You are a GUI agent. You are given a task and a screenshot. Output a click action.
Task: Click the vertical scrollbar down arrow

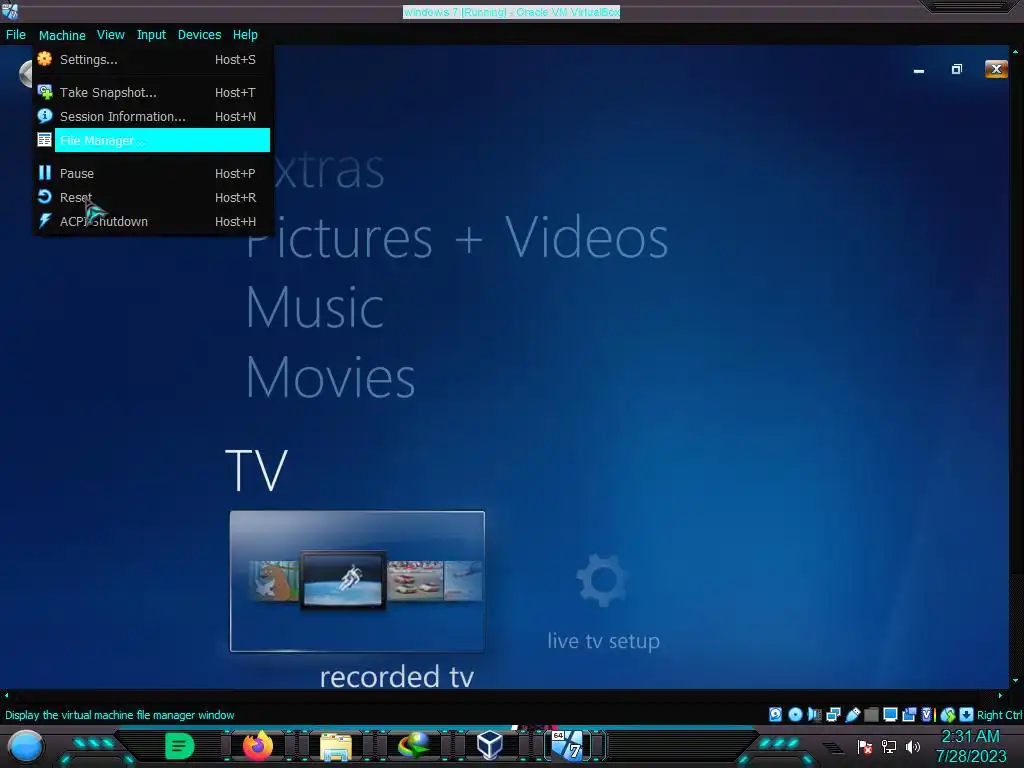1016,680
